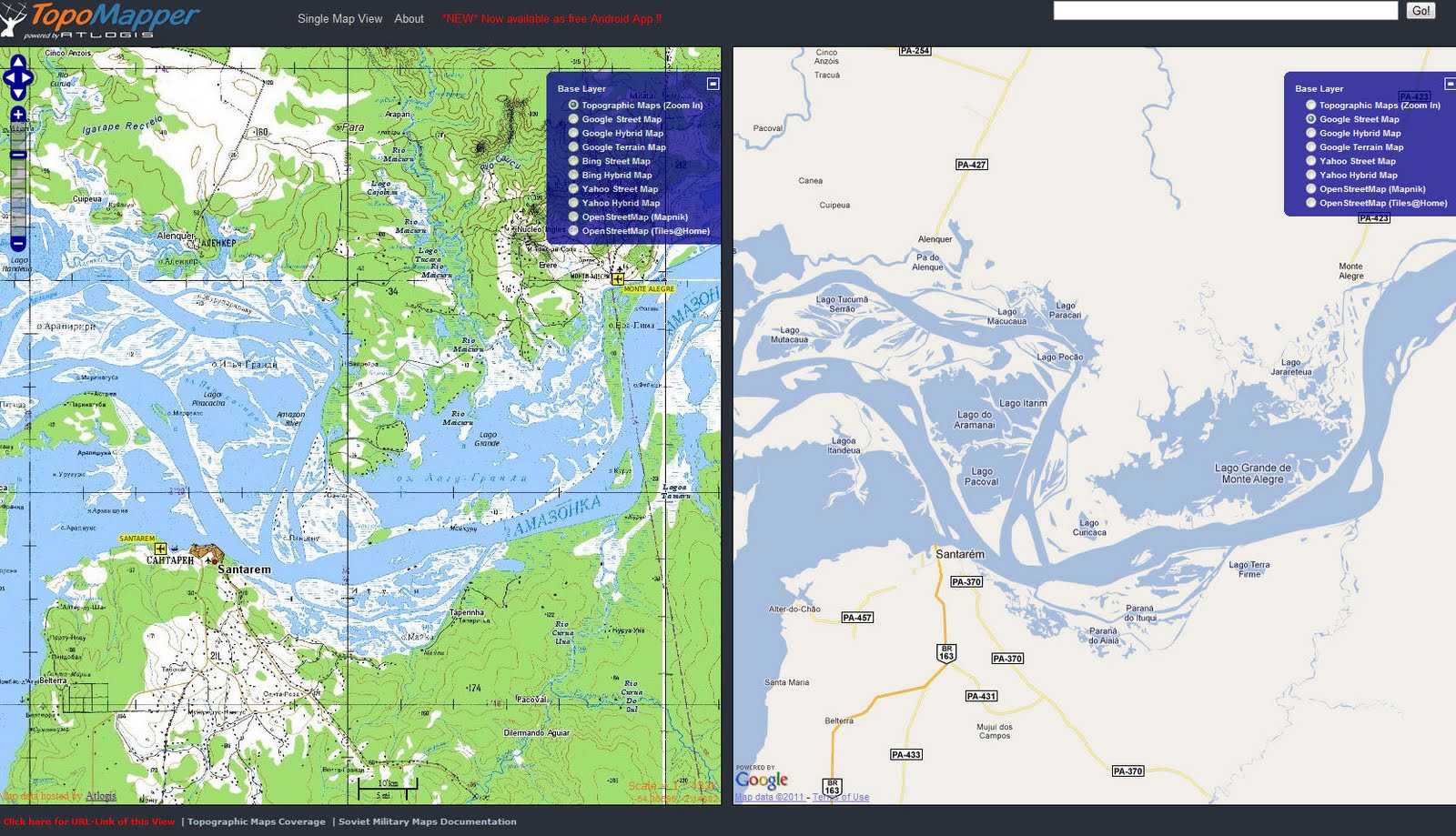Open the About page
Viewport: 1456px width, 836px height.
pyautogui.click(x=409, y=18)
